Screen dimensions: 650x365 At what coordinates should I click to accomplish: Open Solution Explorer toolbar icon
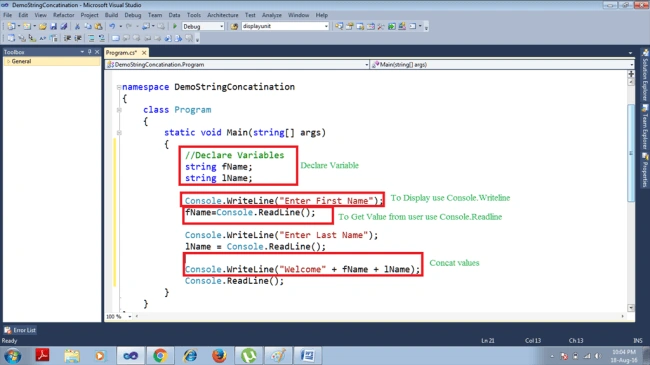[x=339, y=26]
